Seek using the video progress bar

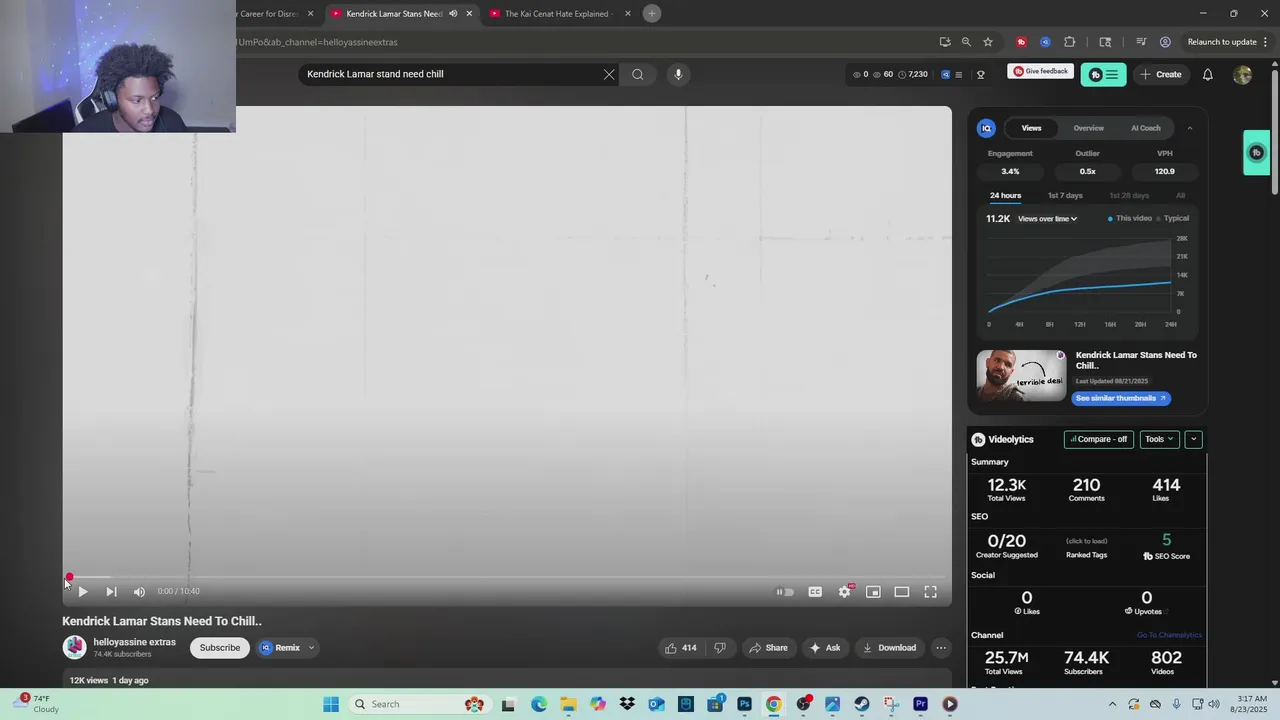(x=507, y=578)
